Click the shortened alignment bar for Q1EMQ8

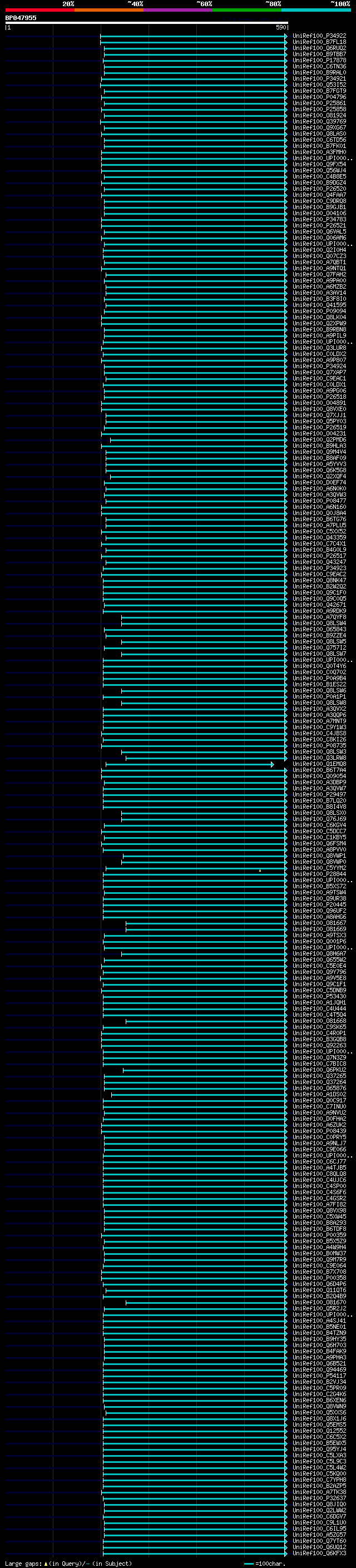(190, 764)
